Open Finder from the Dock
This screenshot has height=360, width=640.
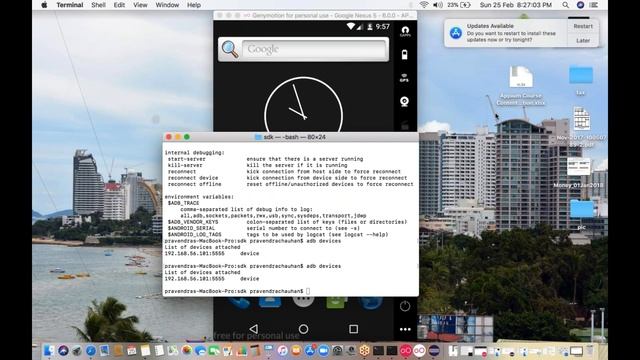tap(49, 350)
